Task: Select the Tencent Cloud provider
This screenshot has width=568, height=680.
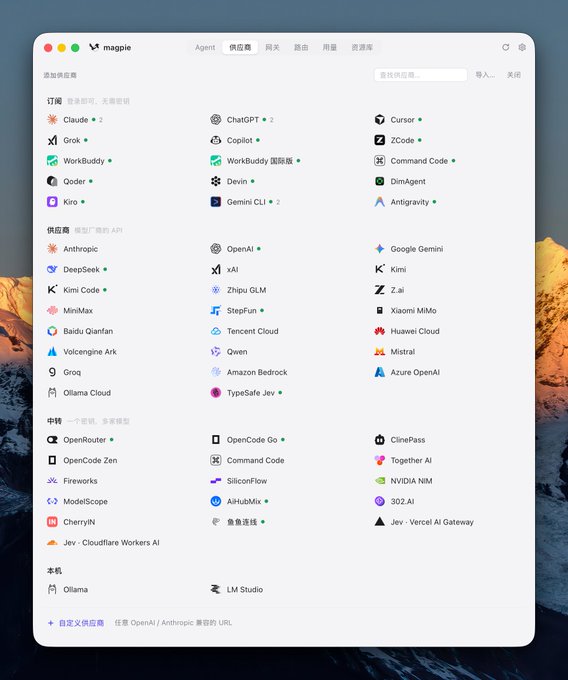Action: pos(245,331)
